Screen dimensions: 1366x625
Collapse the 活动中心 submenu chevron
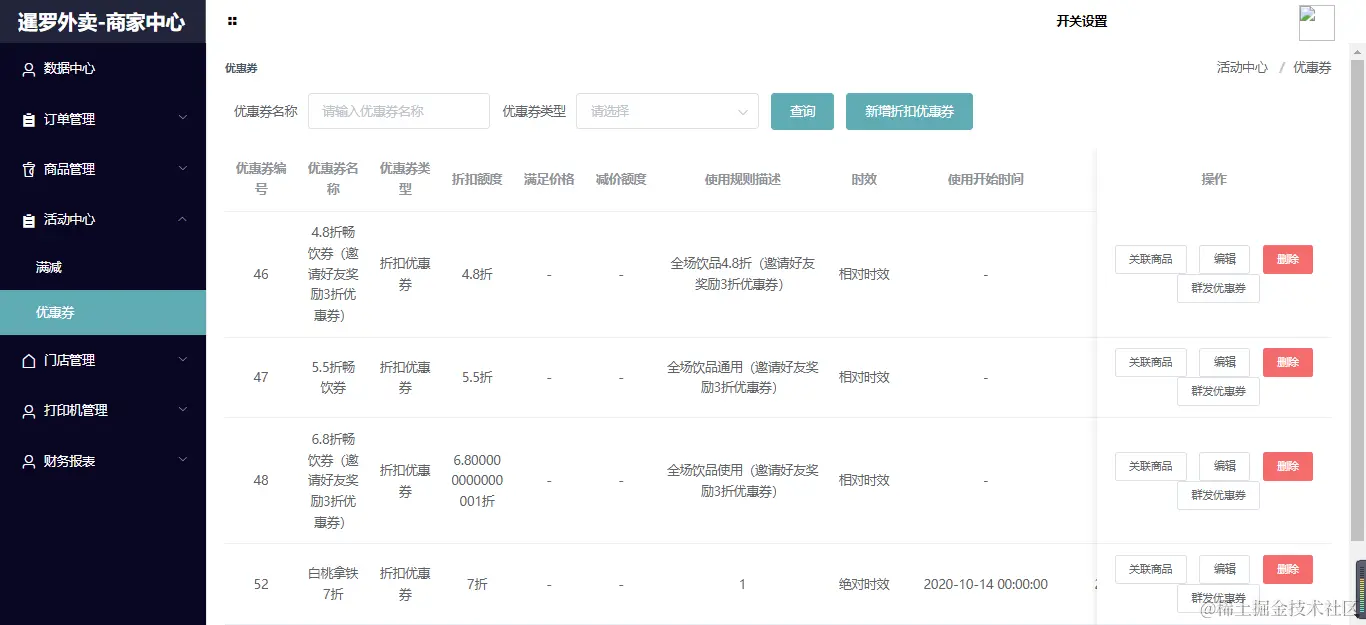click(182, 219)
